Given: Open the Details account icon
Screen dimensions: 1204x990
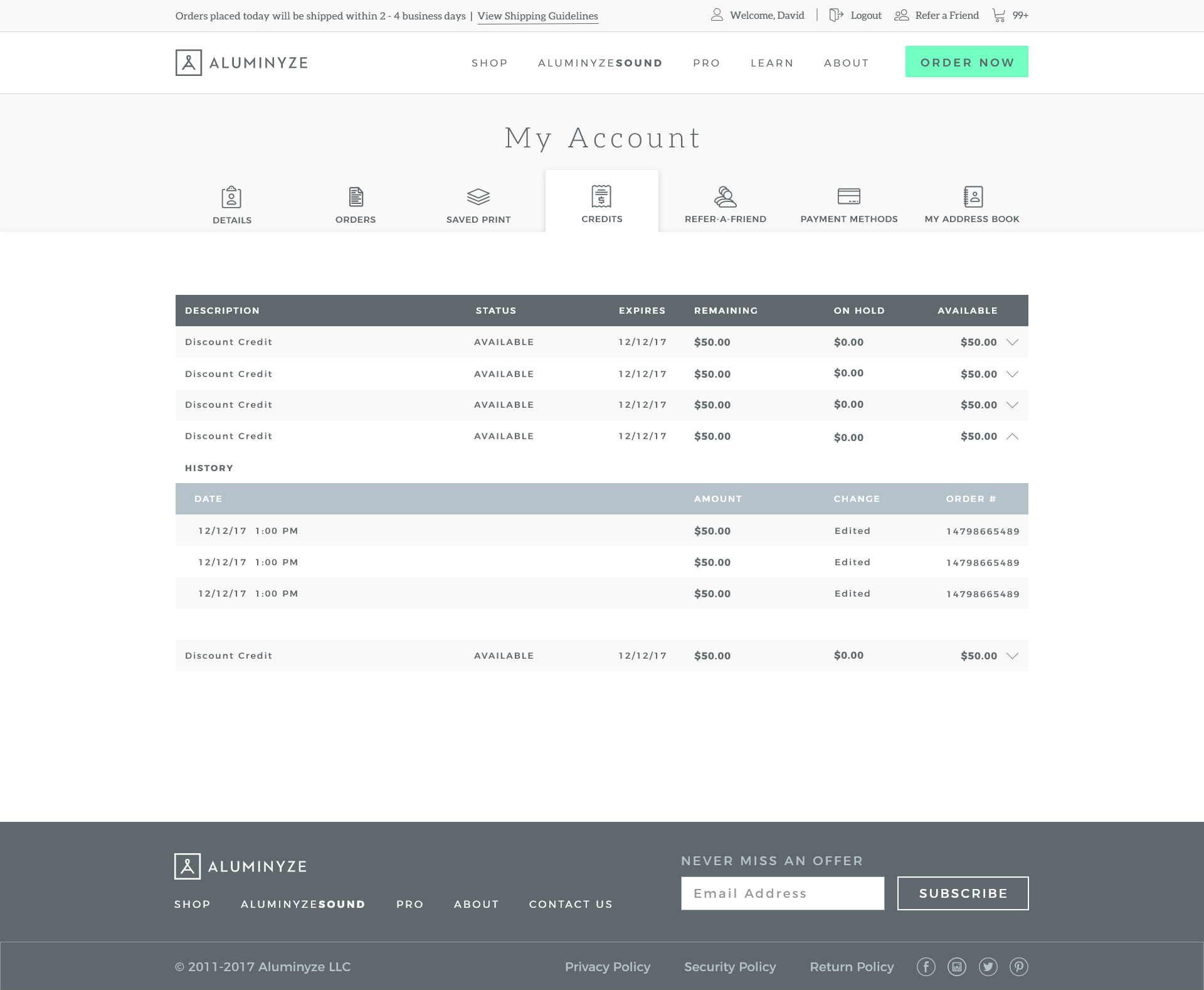Looking at the screenshot, I should tap(231, 197).
